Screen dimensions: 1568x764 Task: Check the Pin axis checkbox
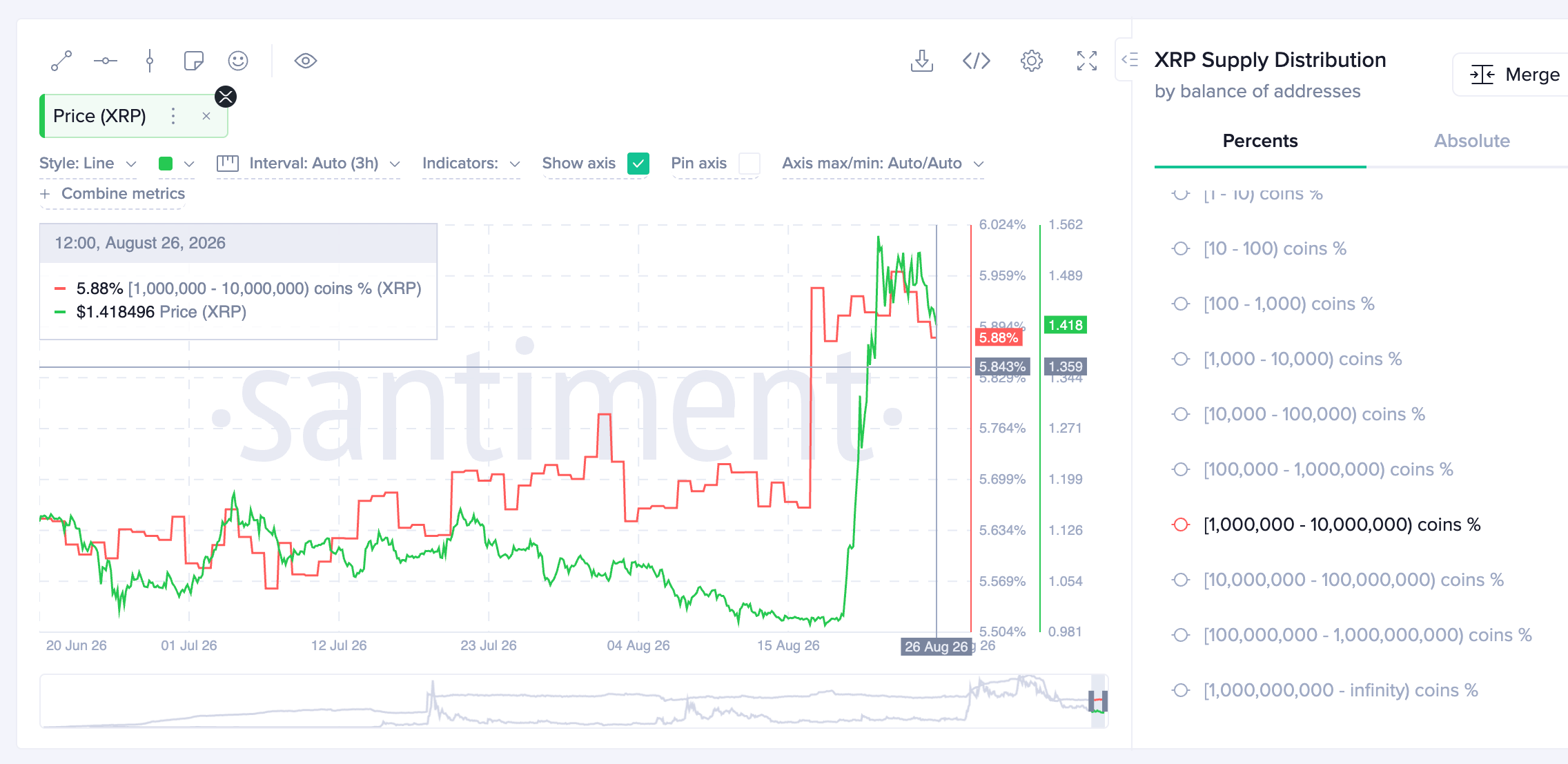[x=749, y=164]
